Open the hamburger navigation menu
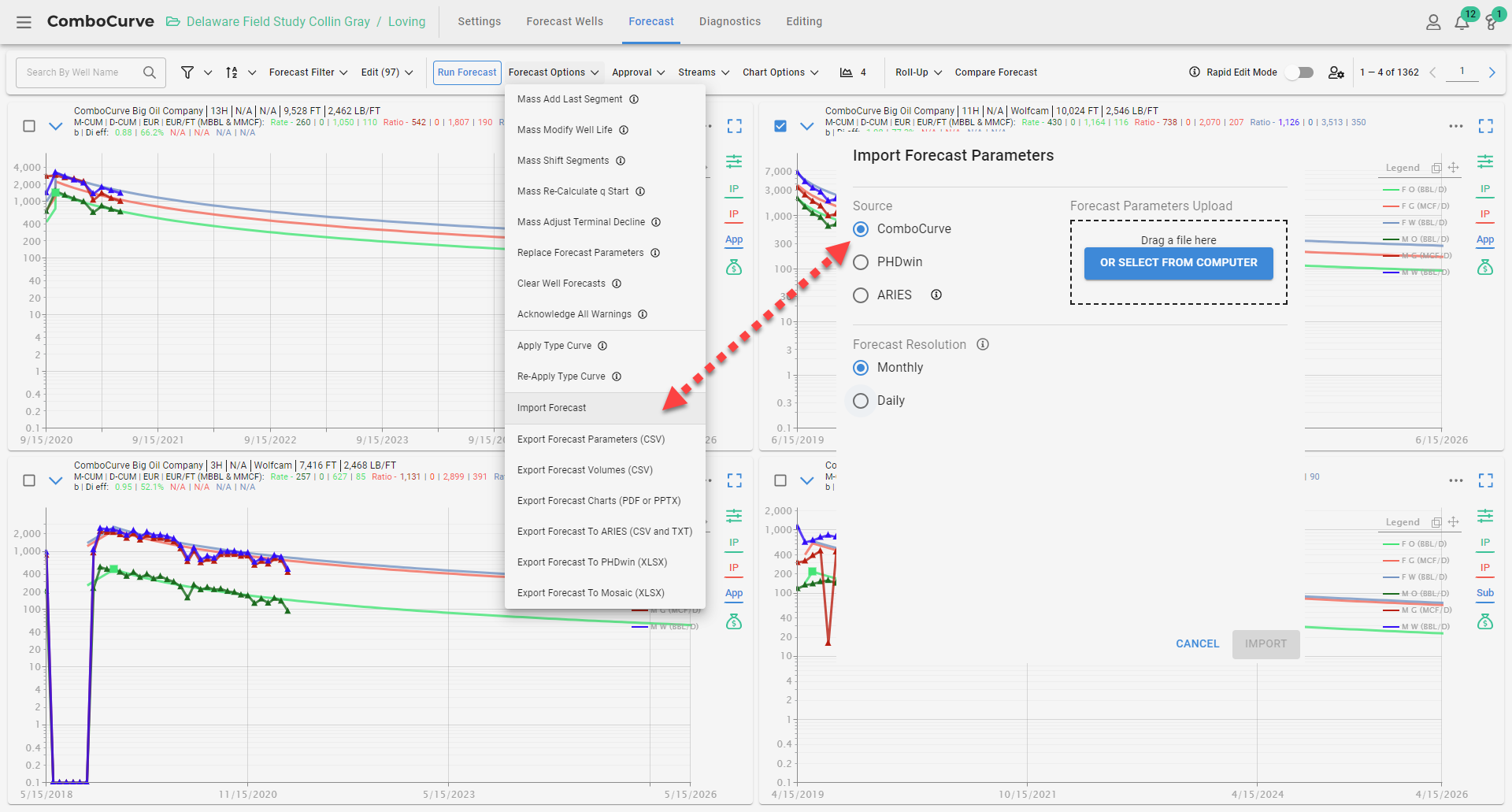The height and width of the screenshot is (812, 1512). tap(24, 22)
